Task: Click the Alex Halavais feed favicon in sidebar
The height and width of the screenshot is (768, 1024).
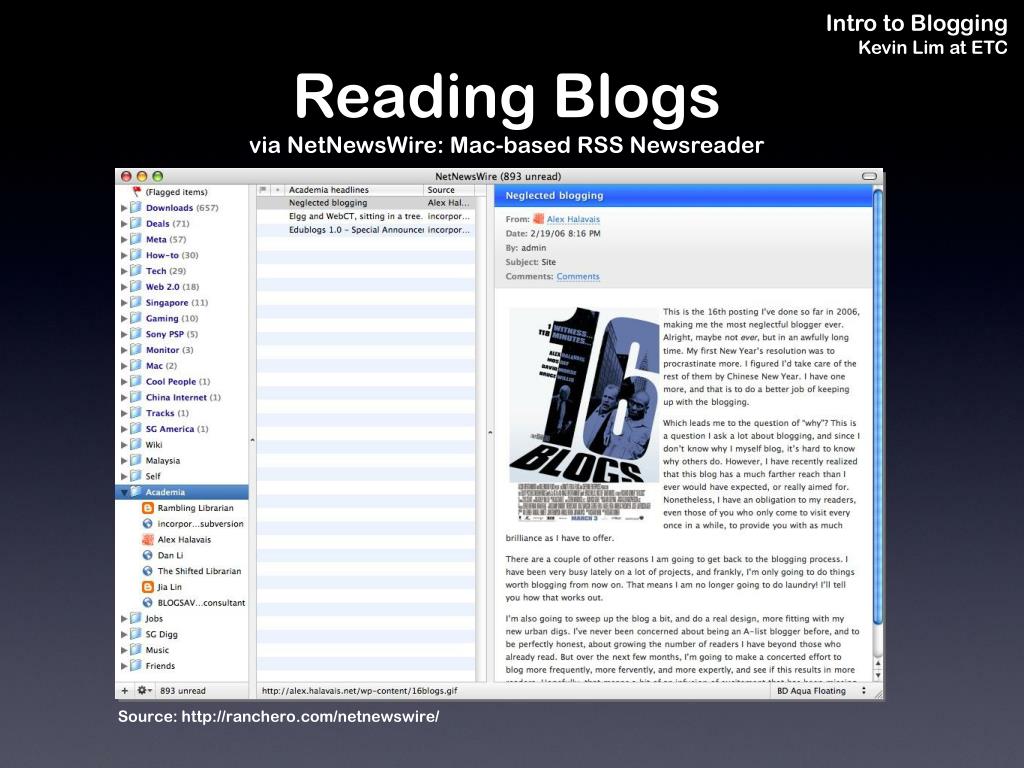Action: [148, 539]
